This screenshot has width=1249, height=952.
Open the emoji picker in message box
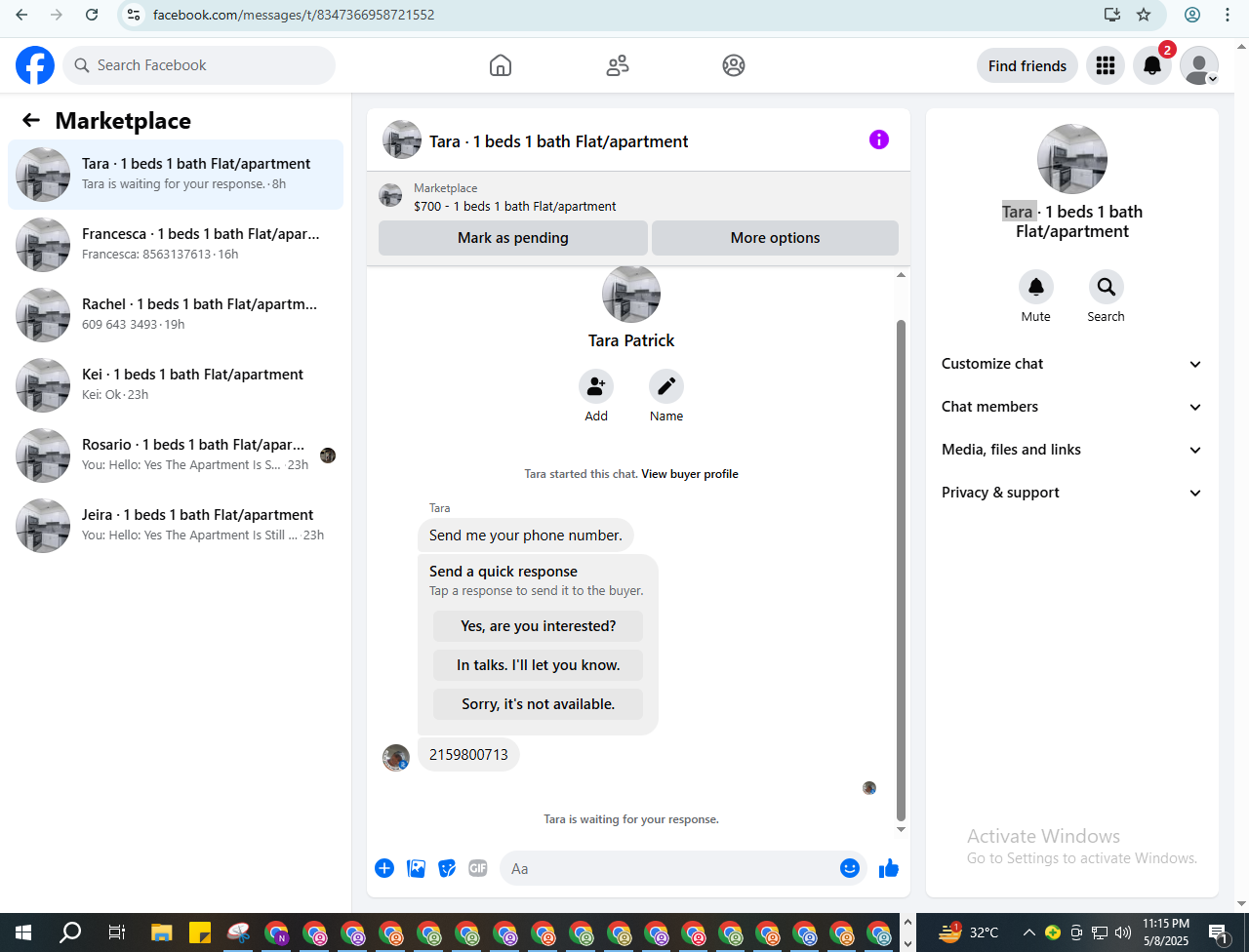point(850,868)
